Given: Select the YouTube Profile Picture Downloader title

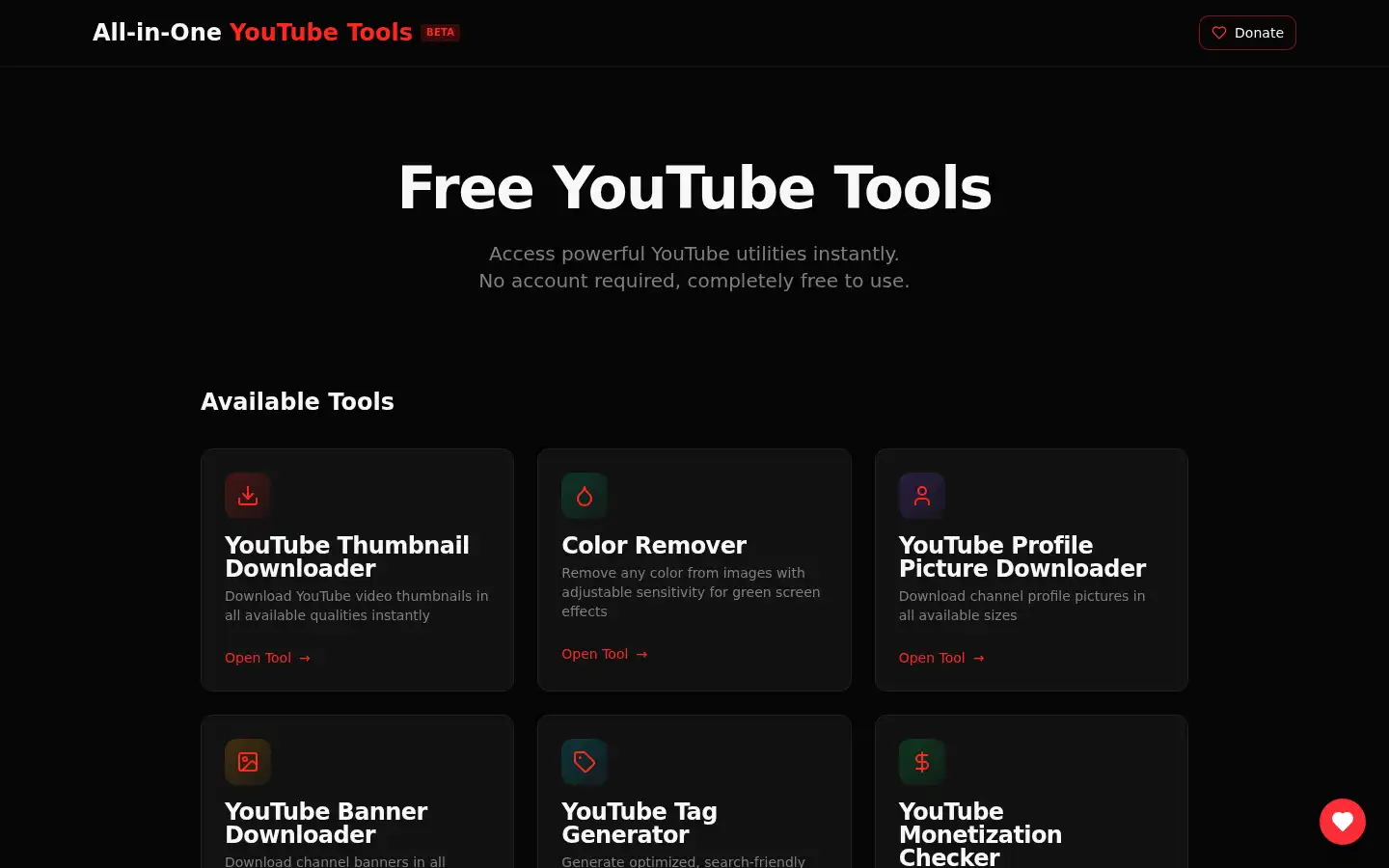Looking at the screenshot, I should coord(1022,556).
